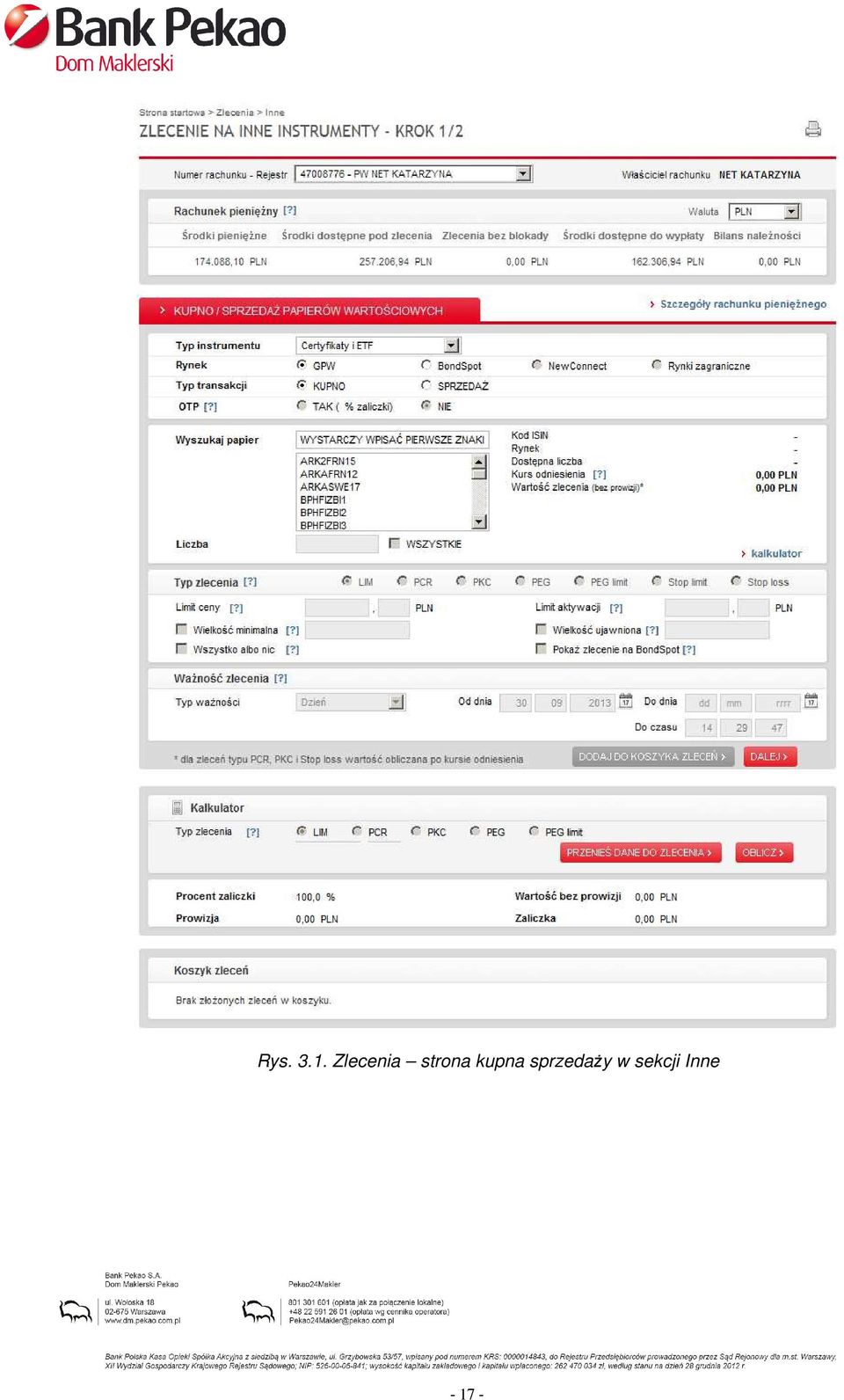The height and width of the screenshot is (1400, 844).
Task: Open help for Limit ceny
Action: pyautogui.click(x=236, y=608)
